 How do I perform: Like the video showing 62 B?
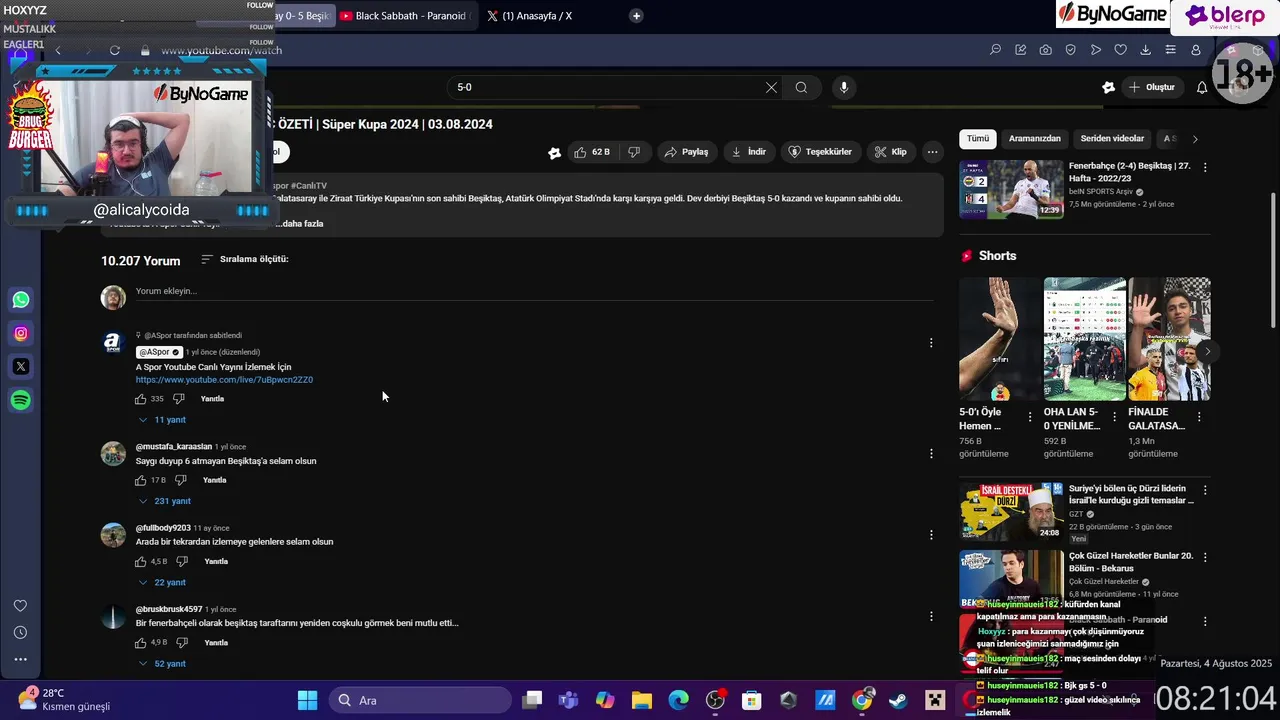click(591, 152)
